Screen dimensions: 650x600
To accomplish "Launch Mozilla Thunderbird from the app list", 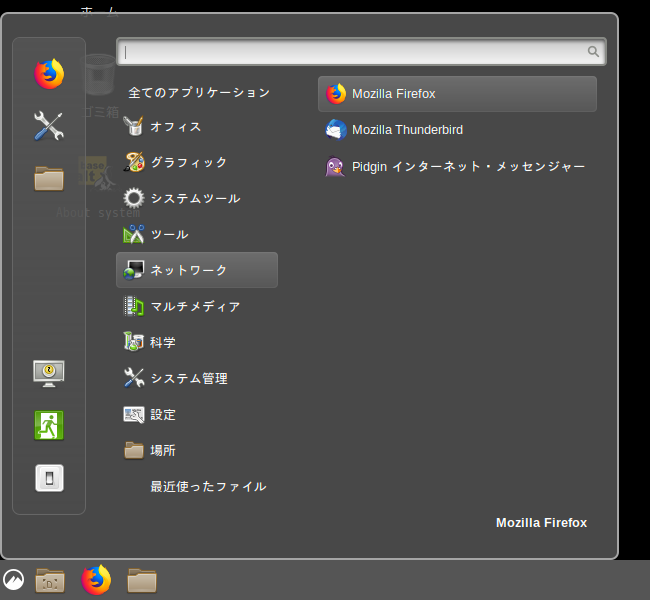I will coord(457,130).
